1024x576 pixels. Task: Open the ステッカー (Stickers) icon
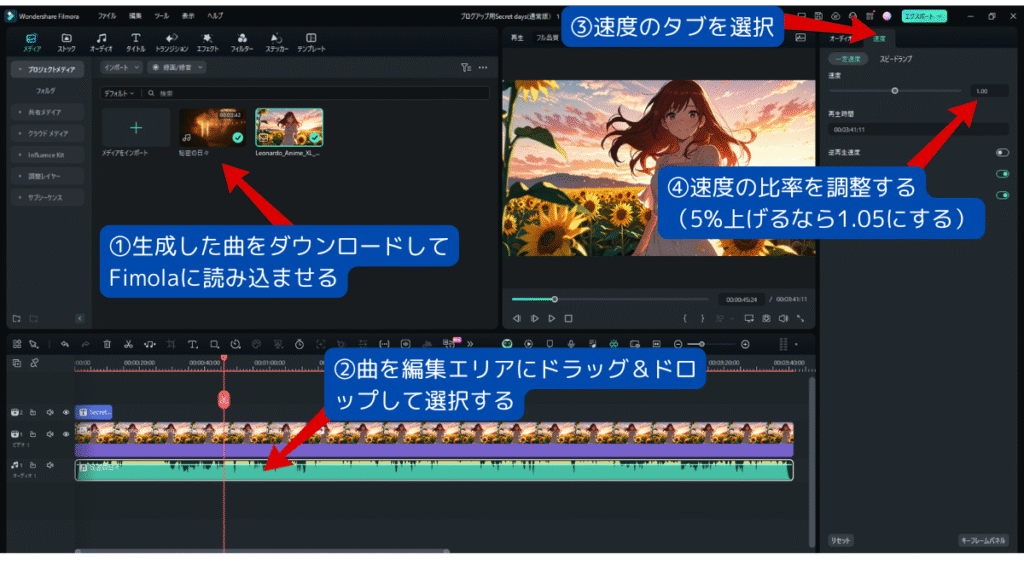(x=276, y=42)
